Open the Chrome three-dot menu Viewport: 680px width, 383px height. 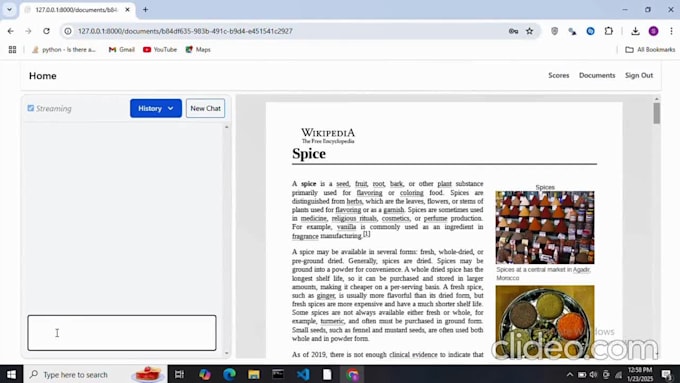(x=671, y=31)
